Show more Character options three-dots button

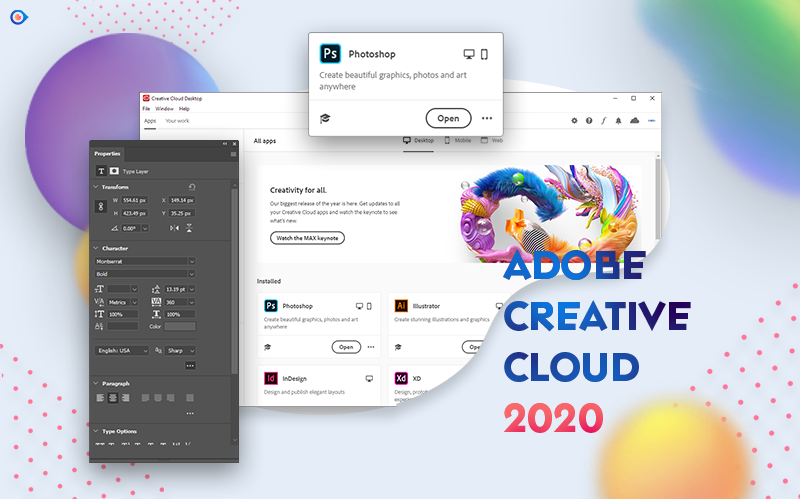point(190,365)
